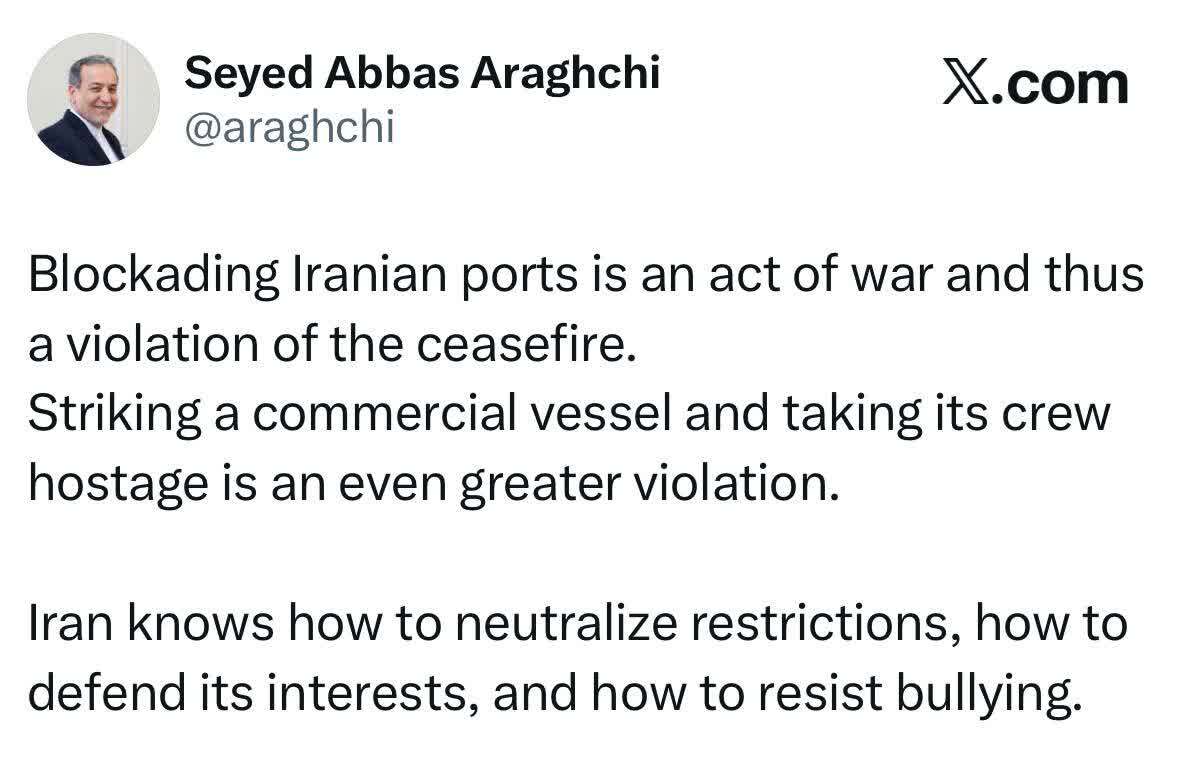Open the profile avatar photo

pos(92,100)
